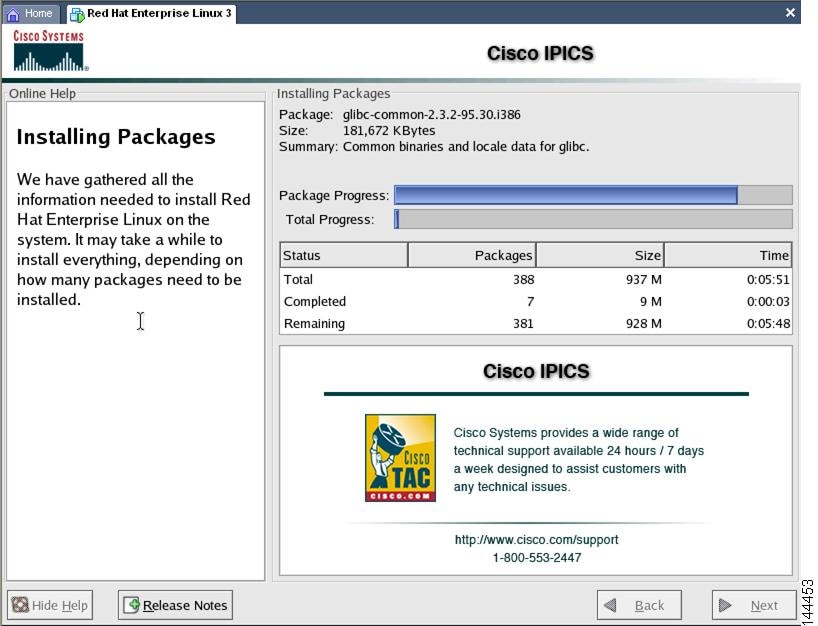Switch to the Home tab
The height and width of the screenshot is (626, 818).
(30, 13)
